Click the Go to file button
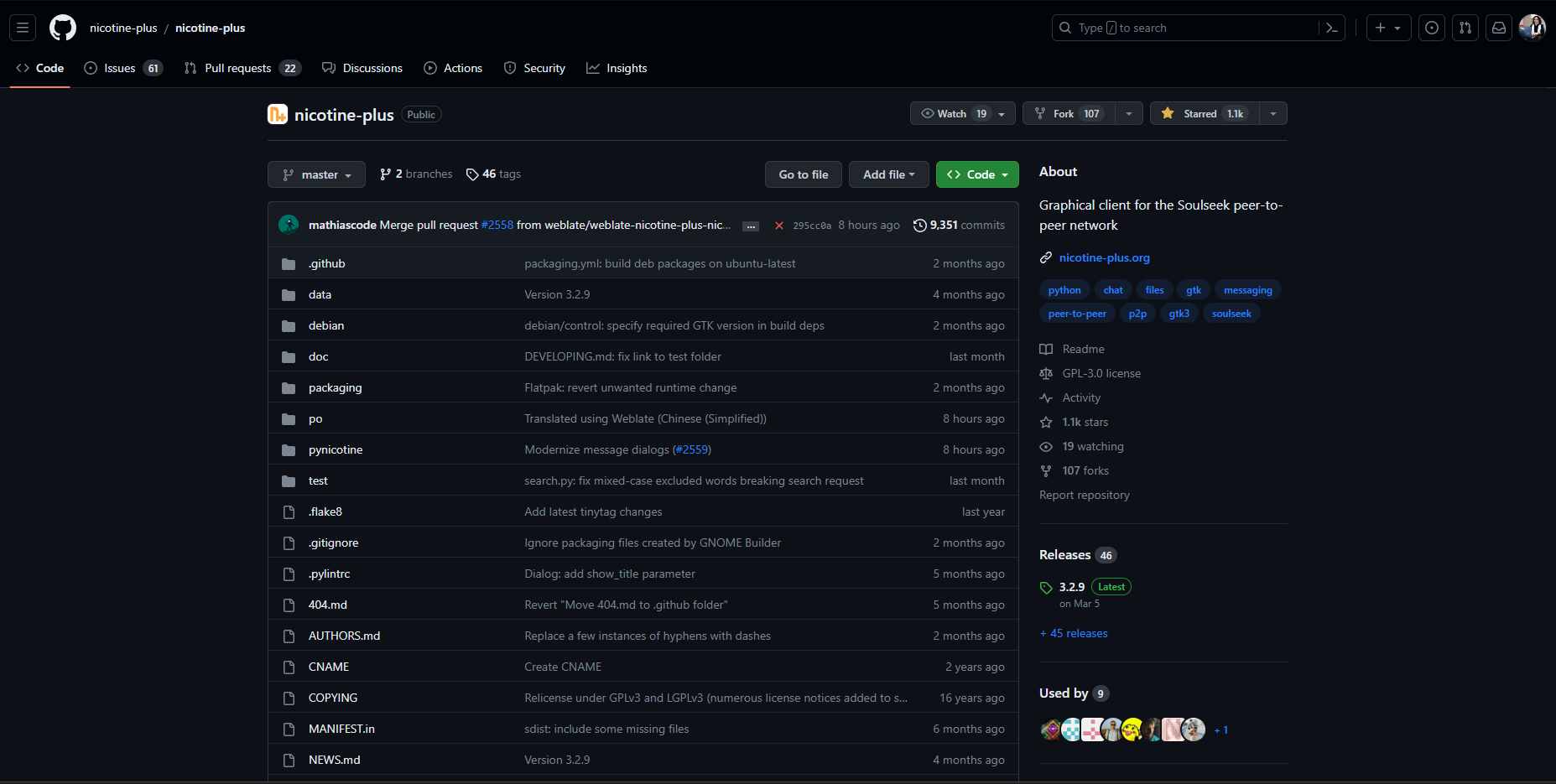The image size is (1556, 784). tap(803, 174)
